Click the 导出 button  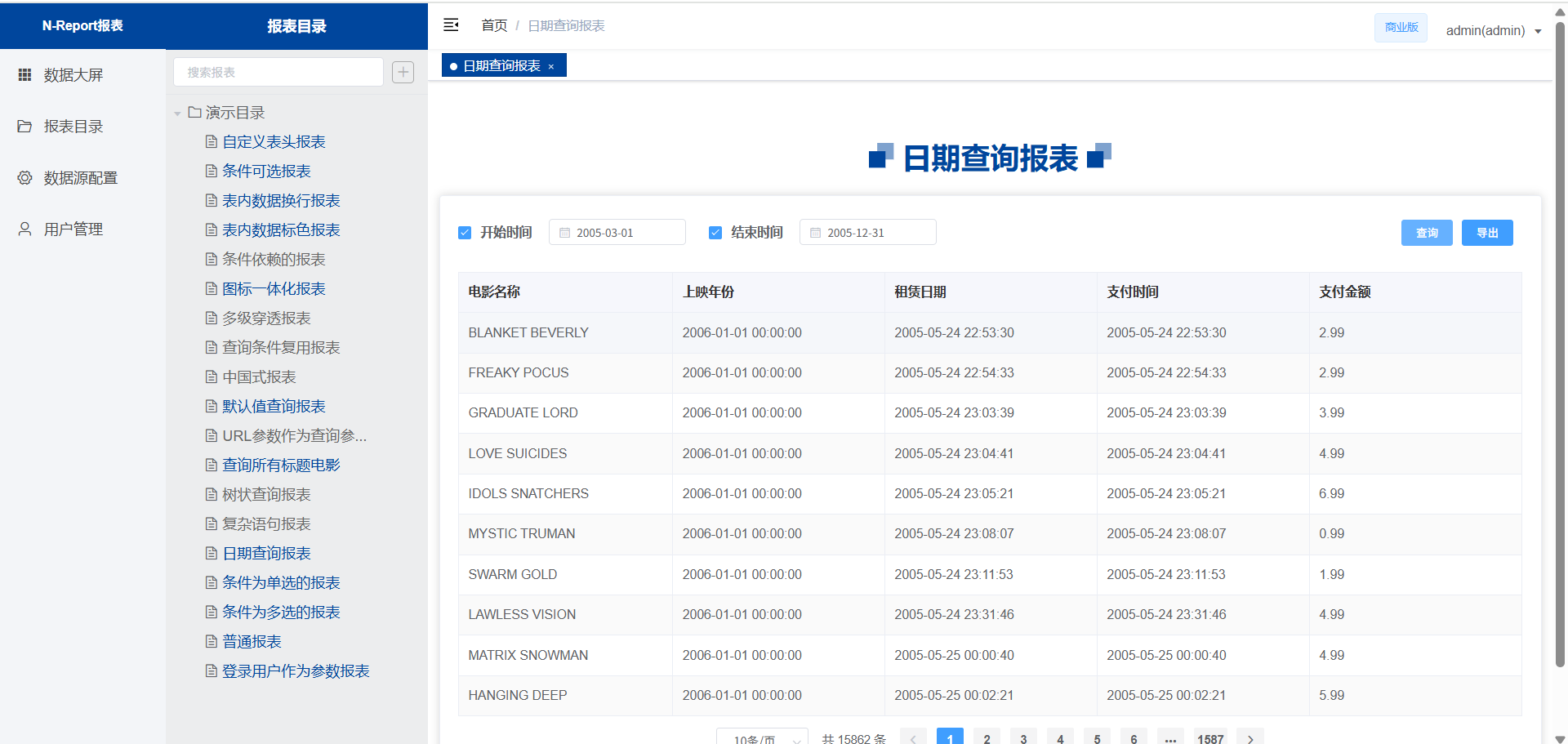1486,233
